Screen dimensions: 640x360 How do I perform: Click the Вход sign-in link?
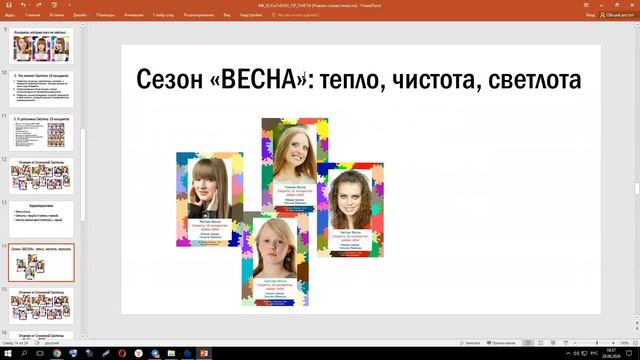click(x=590, y=15)
